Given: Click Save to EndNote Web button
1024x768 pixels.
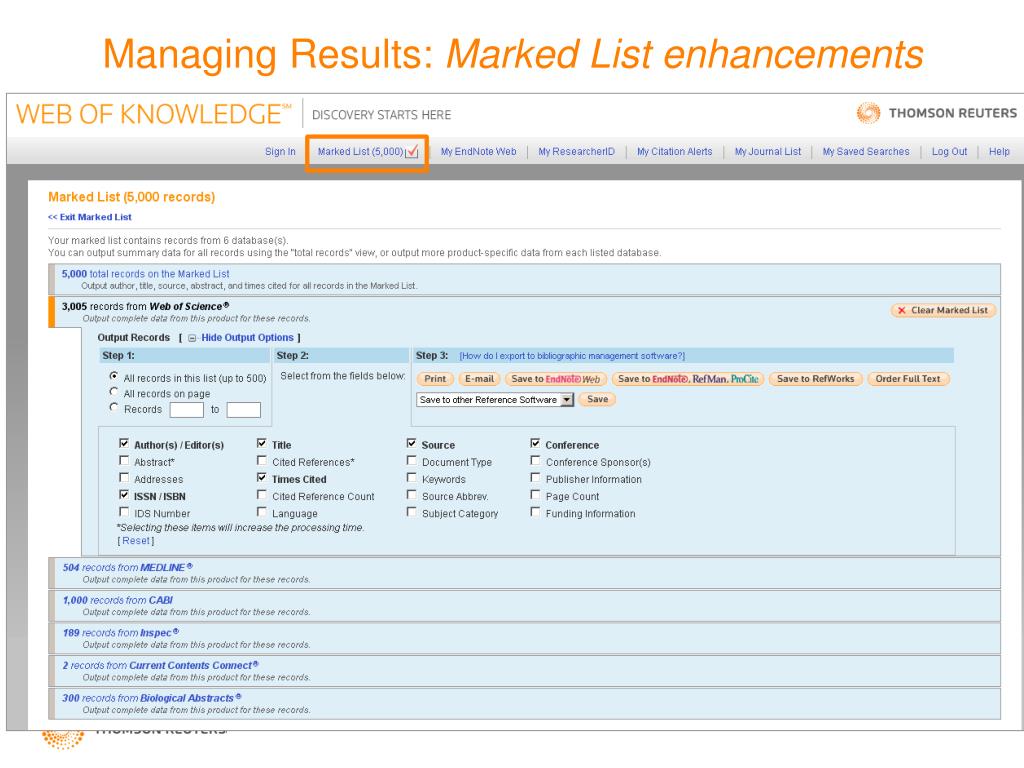Looking at the screenshot, I should [556, 379].
